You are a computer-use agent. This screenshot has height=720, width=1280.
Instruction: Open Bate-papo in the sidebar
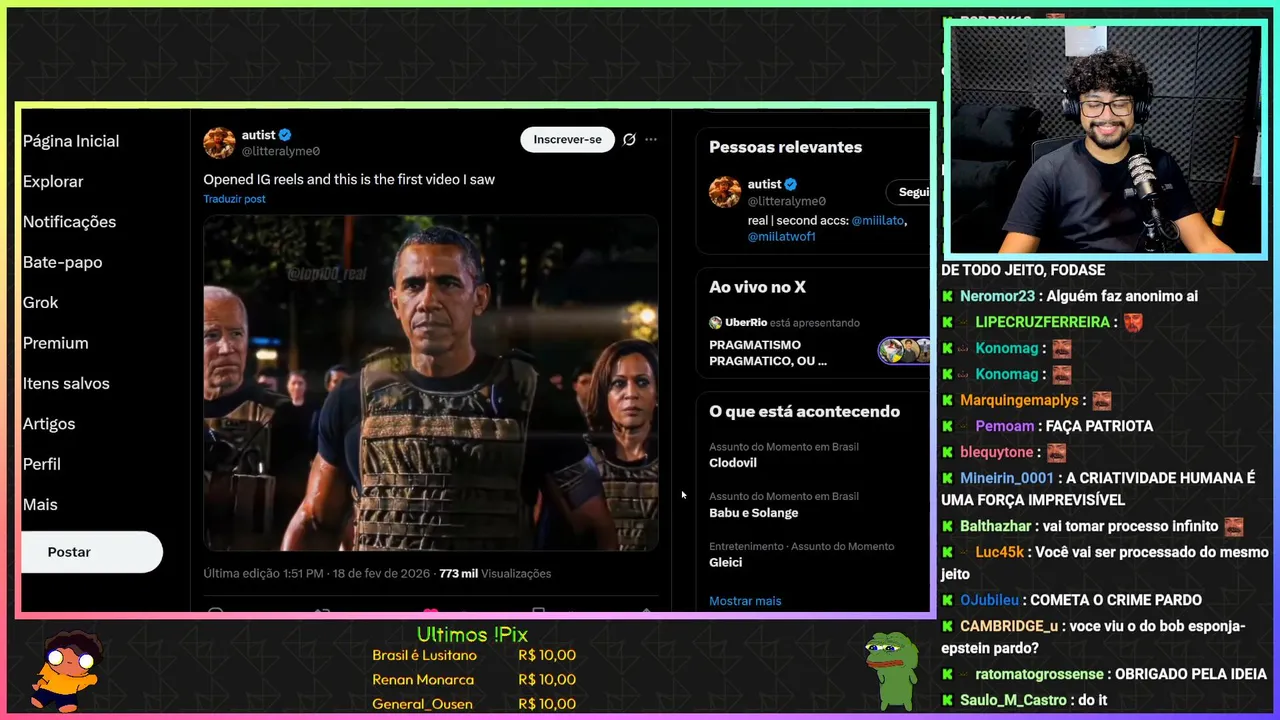[62, 262]
